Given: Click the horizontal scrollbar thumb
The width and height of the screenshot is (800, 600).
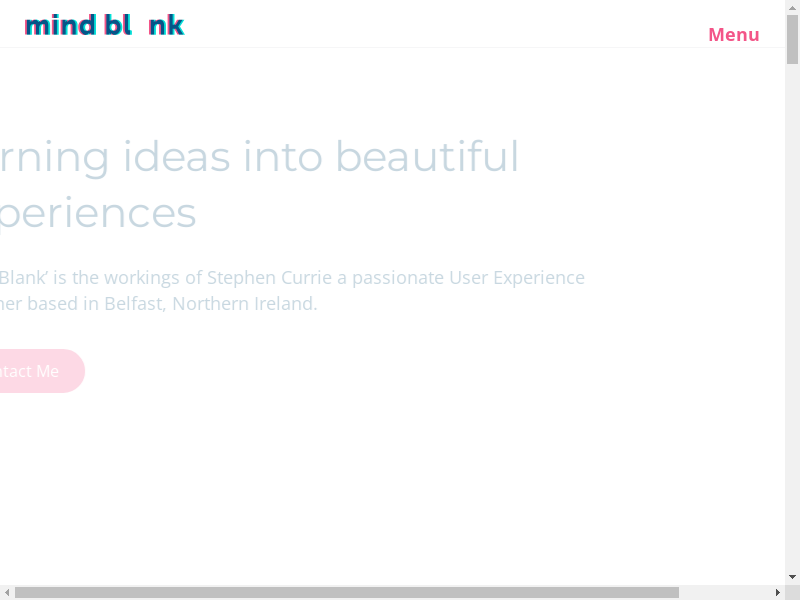Looking at the screenshot, I should coord(345,592).
